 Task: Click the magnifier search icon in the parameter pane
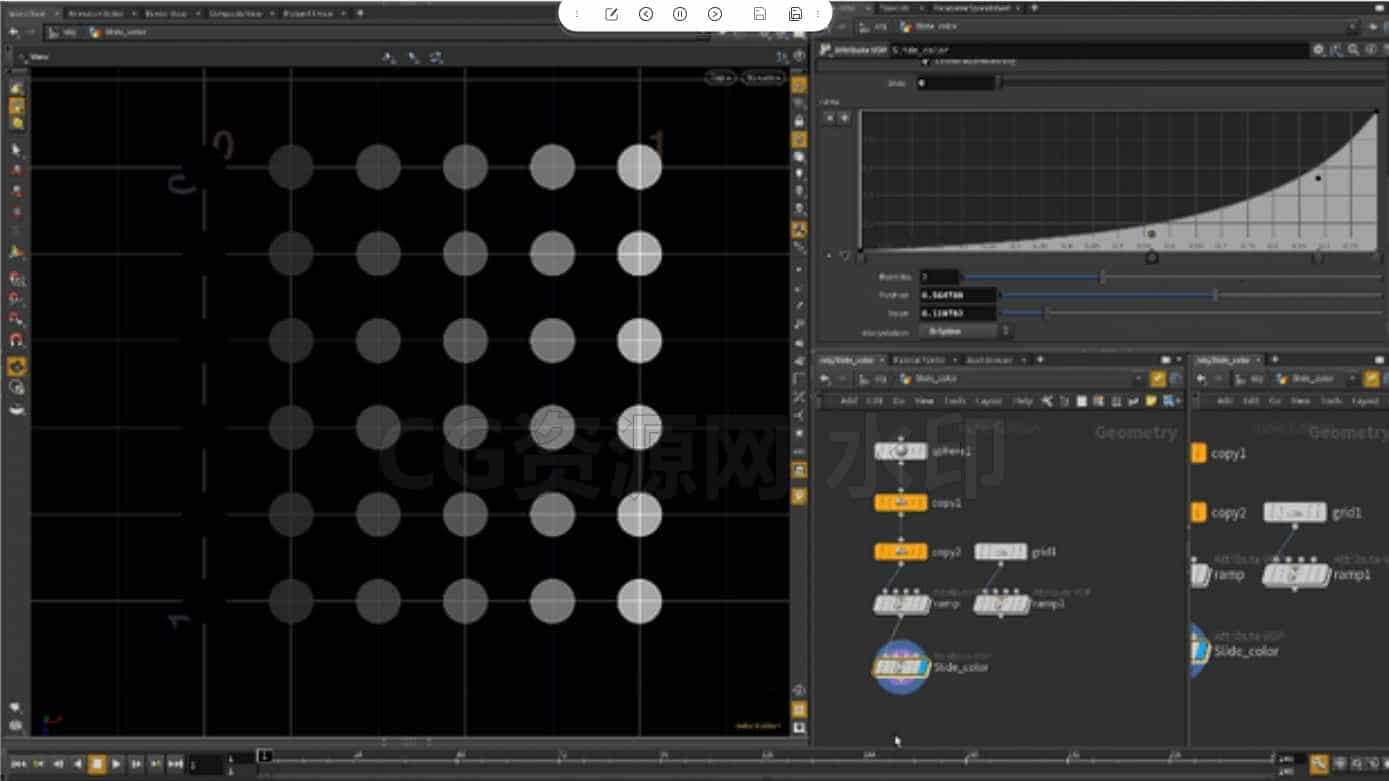[1353, 49]
